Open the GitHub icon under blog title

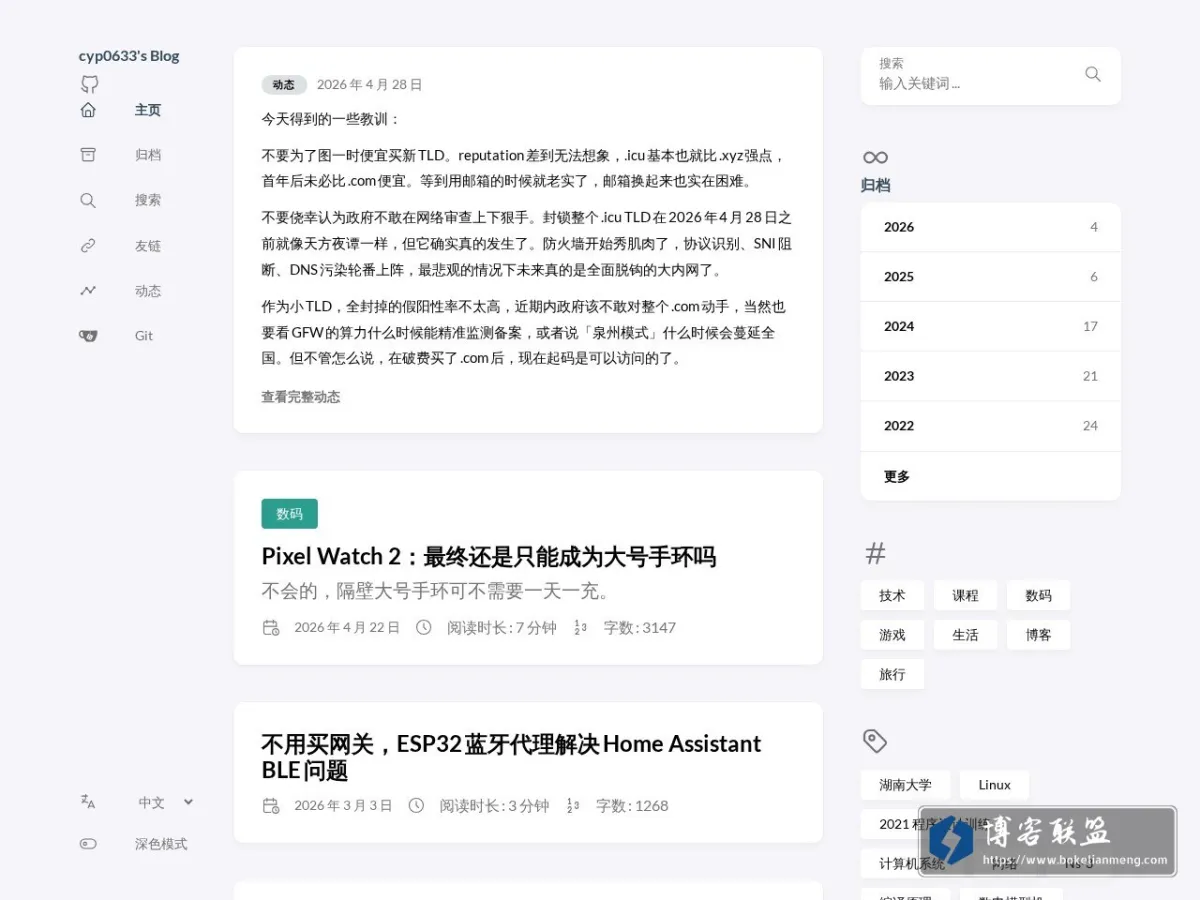(90, 84)
